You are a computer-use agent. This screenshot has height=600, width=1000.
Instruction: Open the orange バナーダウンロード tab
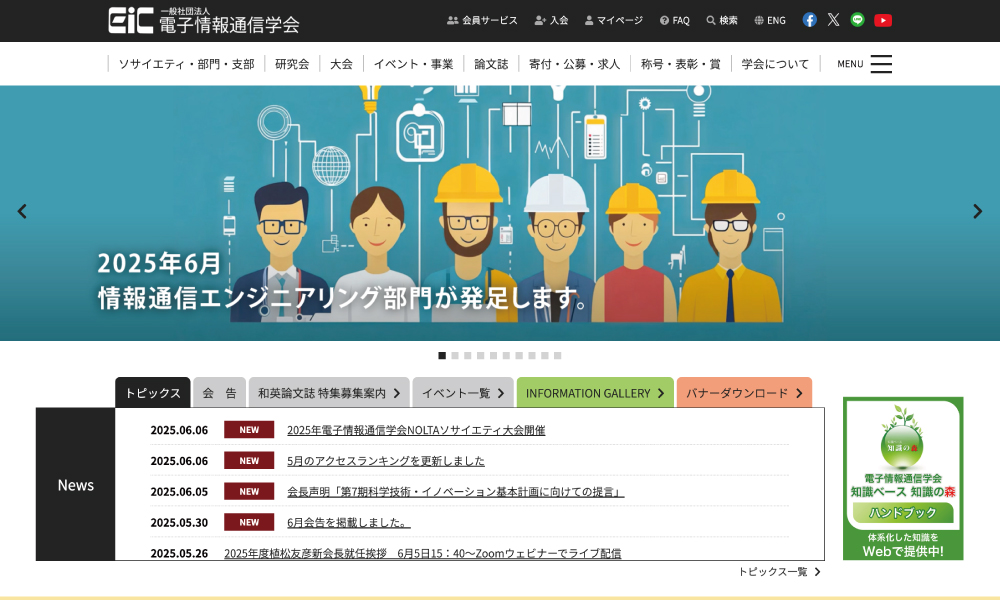click(743, 393)
